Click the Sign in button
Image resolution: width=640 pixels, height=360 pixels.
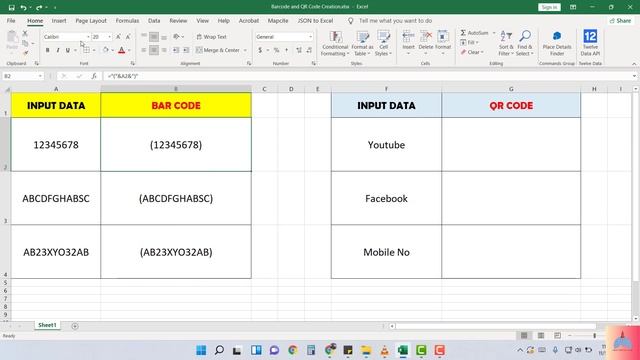click(x=549, y=7)
